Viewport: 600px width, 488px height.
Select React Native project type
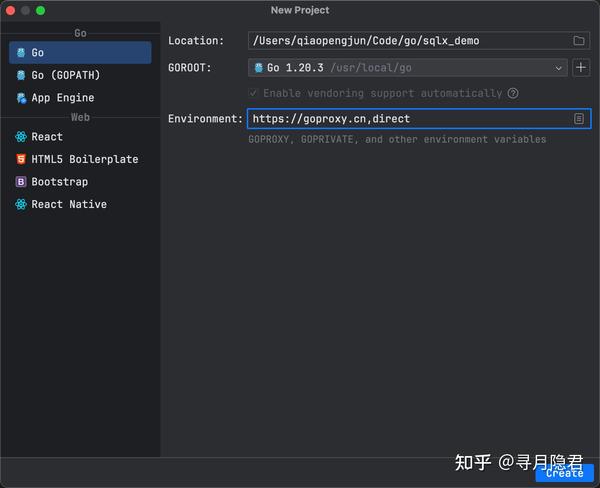tap(69, 204)
